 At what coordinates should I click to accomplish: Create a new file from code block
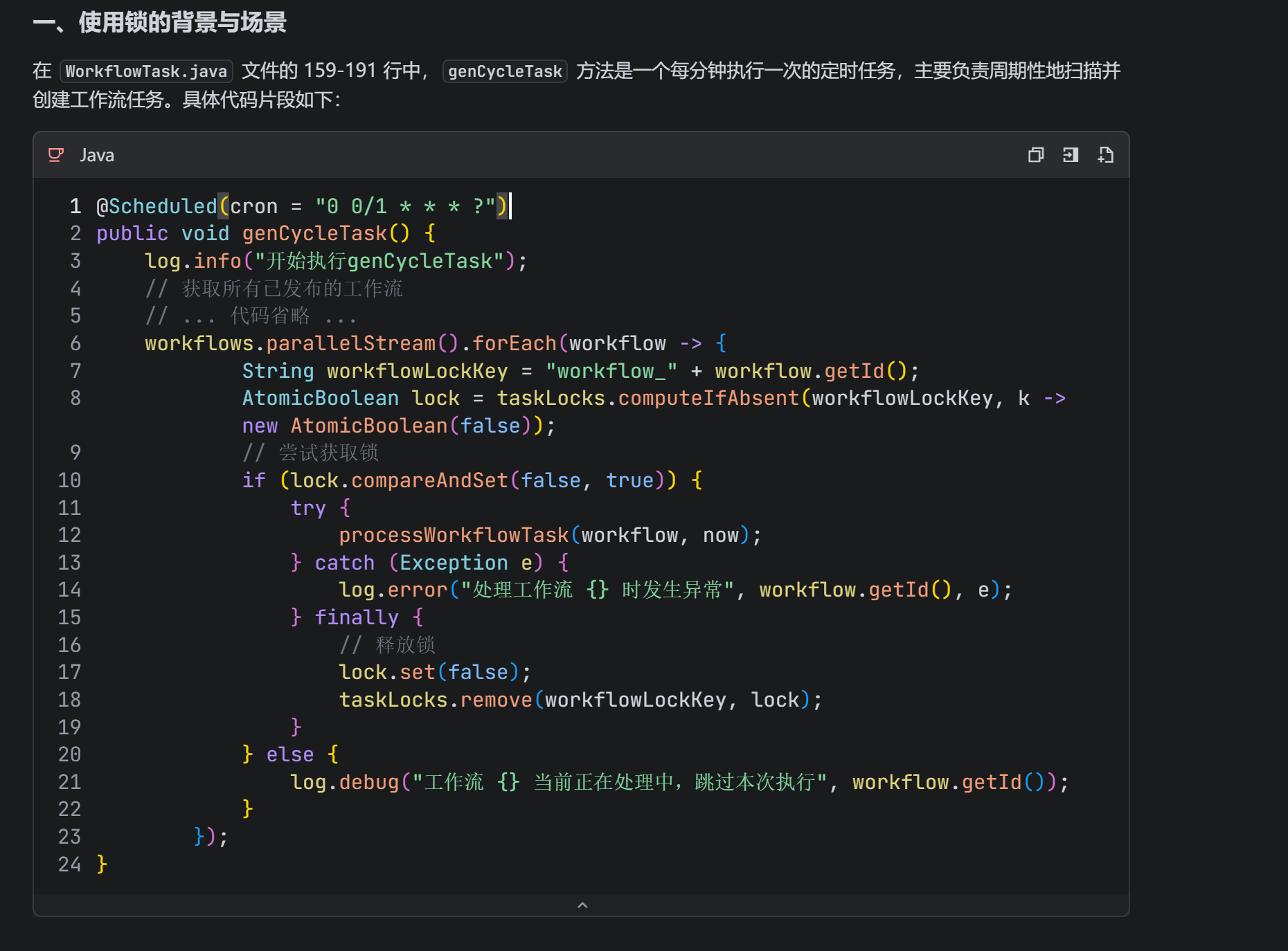pos(1106,155)
